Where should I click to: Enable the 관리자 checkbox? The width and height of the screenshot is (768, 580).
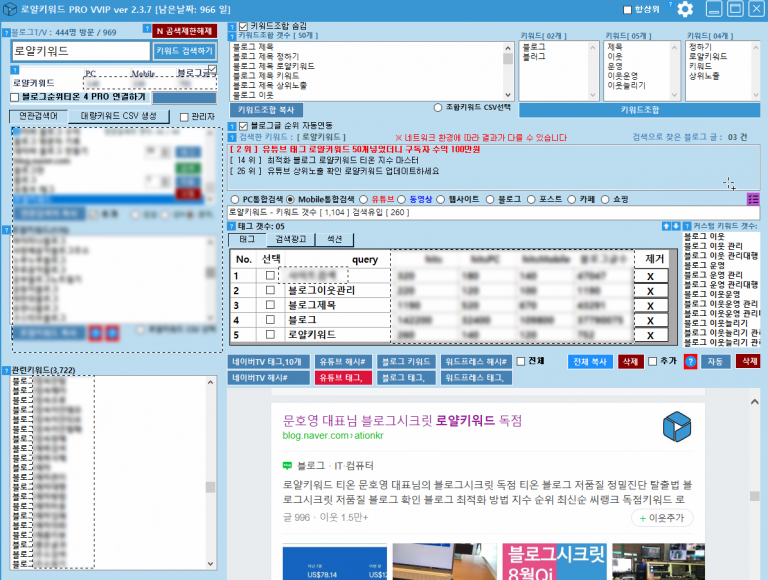[183, 117]
